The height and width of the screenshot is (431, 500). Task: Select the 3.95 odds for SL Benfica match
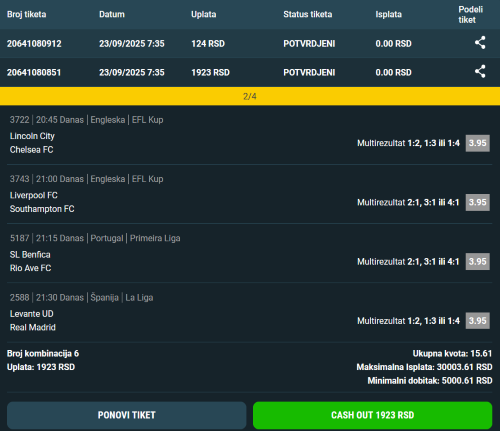pyautogui.click(x=477, y=262)
